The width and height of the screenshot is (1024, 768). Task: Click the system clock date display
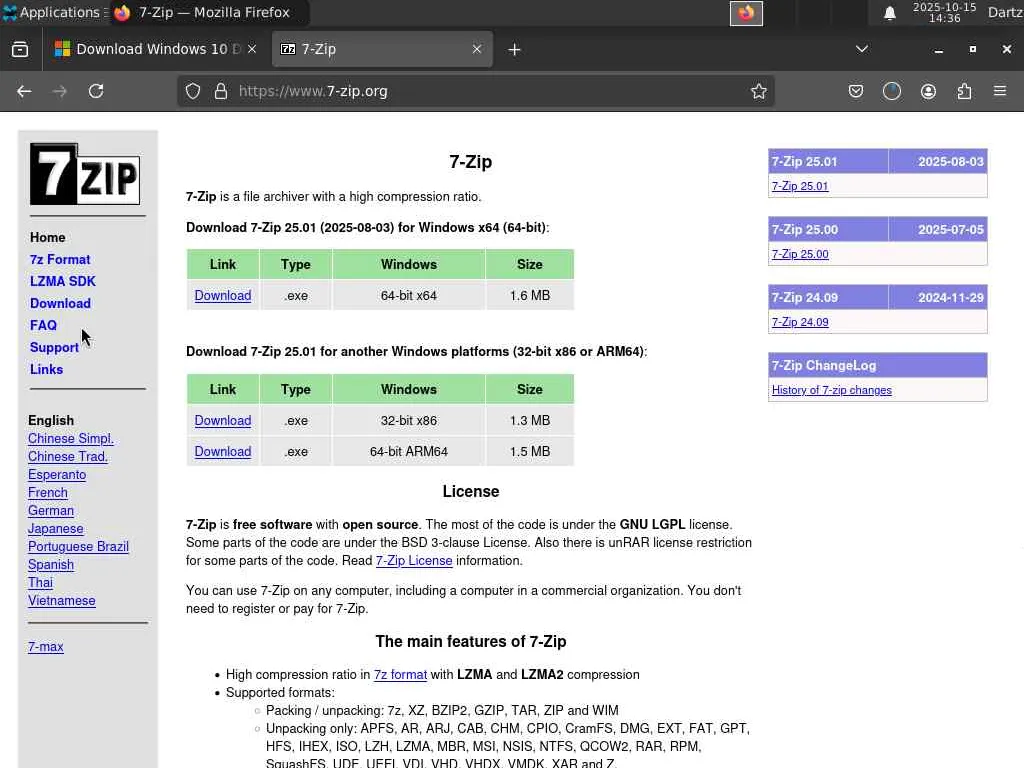(x=944, y=12)
